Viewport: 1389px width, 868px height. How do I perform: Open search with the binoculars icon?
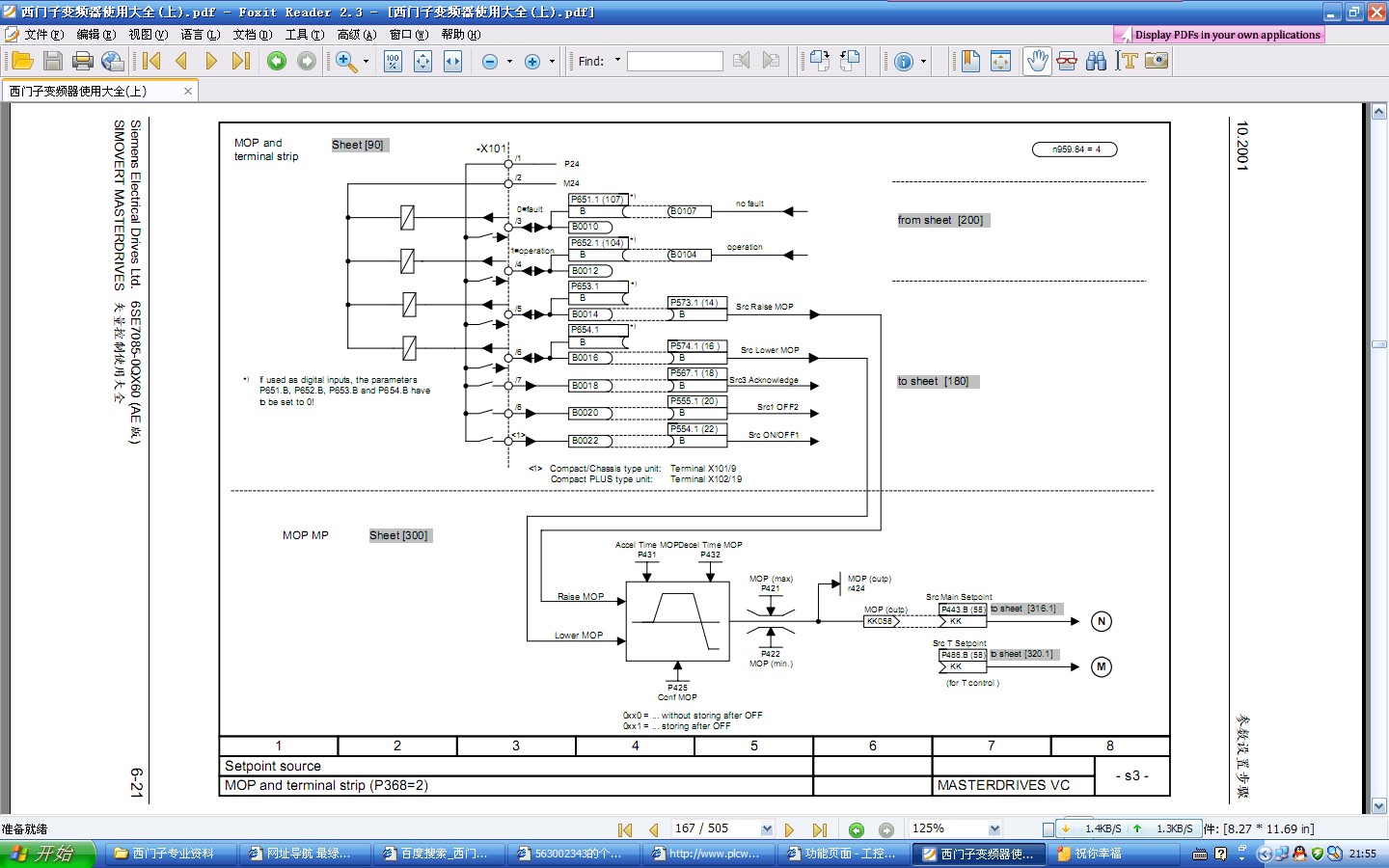coord(1096,61)
